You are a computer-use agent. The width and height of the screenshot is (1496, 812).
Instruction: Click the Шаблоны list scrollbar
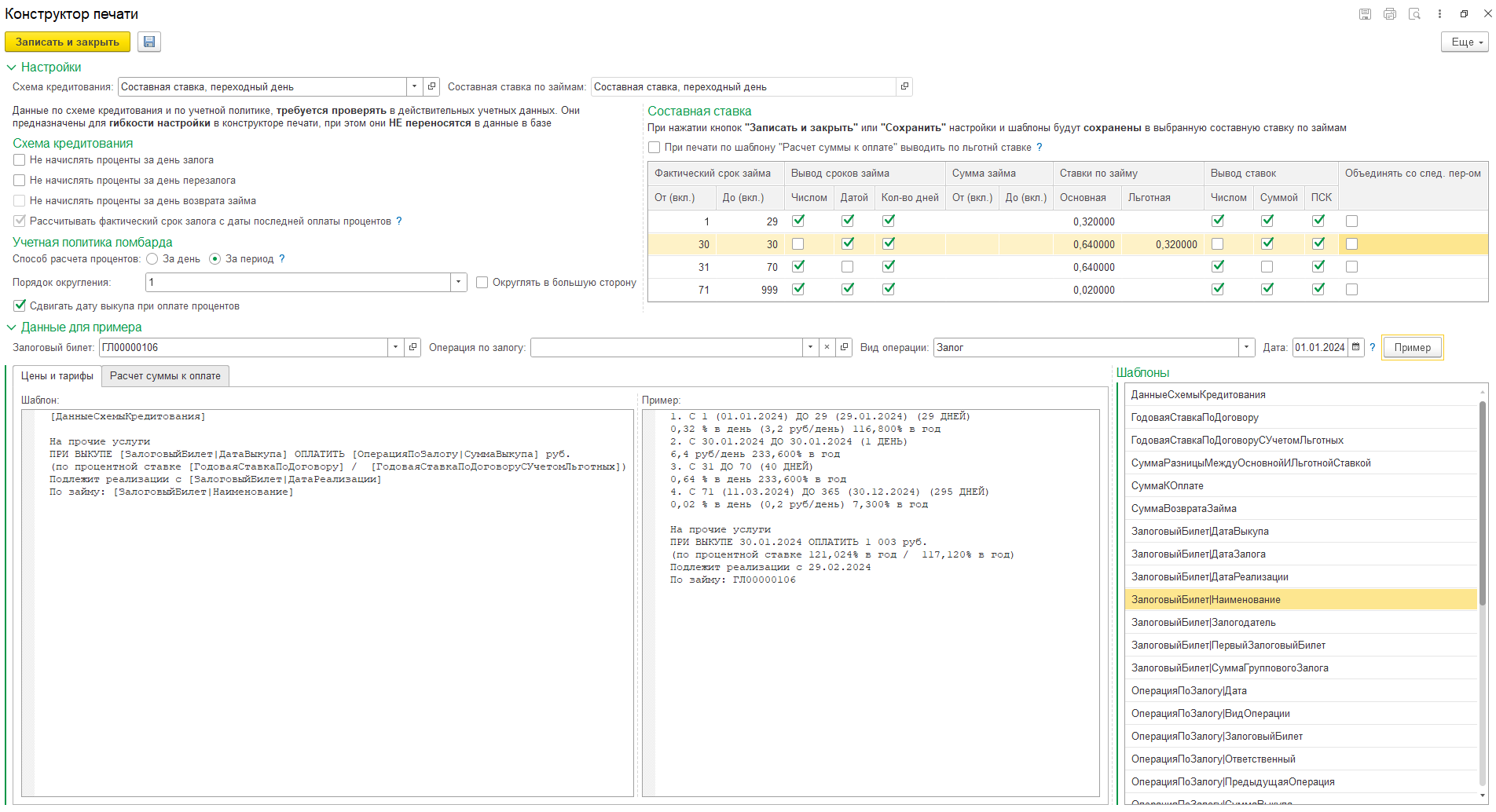pos(1483,503)
